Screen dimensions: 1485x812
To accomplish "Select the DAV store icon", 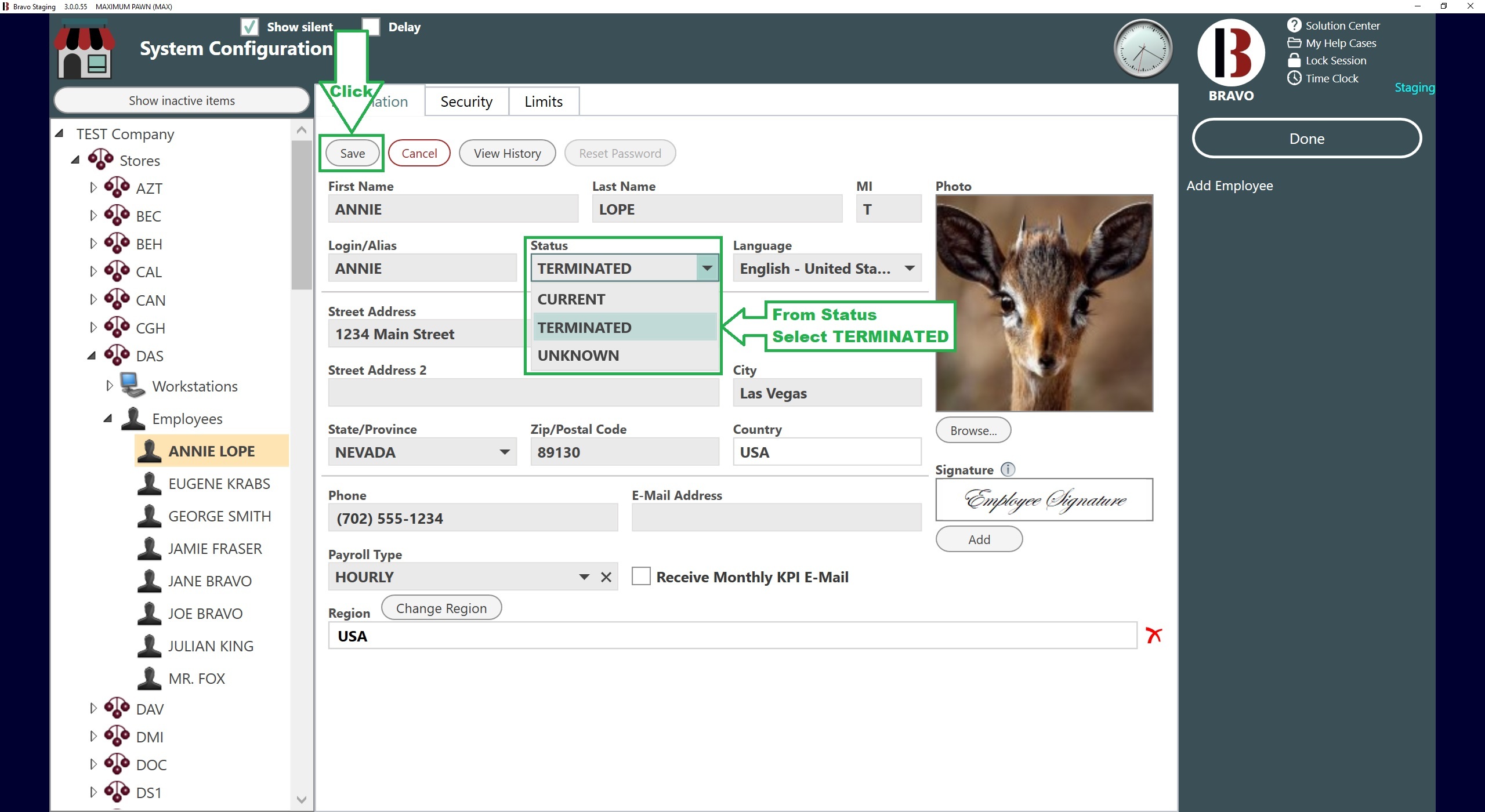I will point(117,708).
